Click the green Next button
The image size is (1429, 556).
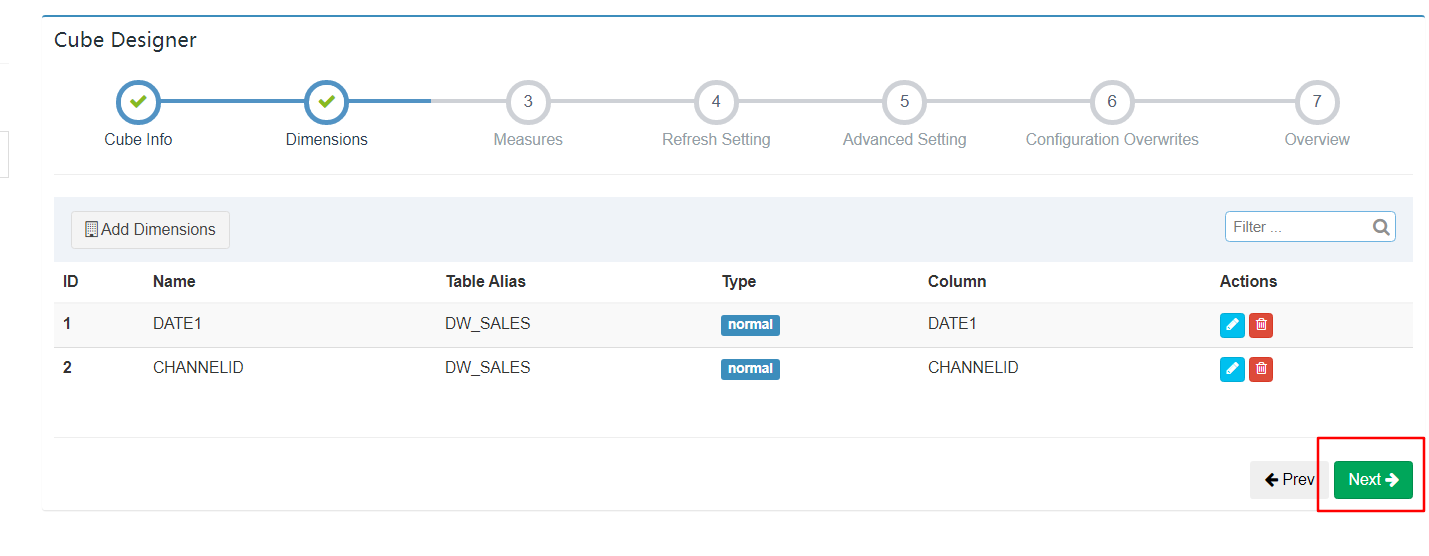point(1373,480)
